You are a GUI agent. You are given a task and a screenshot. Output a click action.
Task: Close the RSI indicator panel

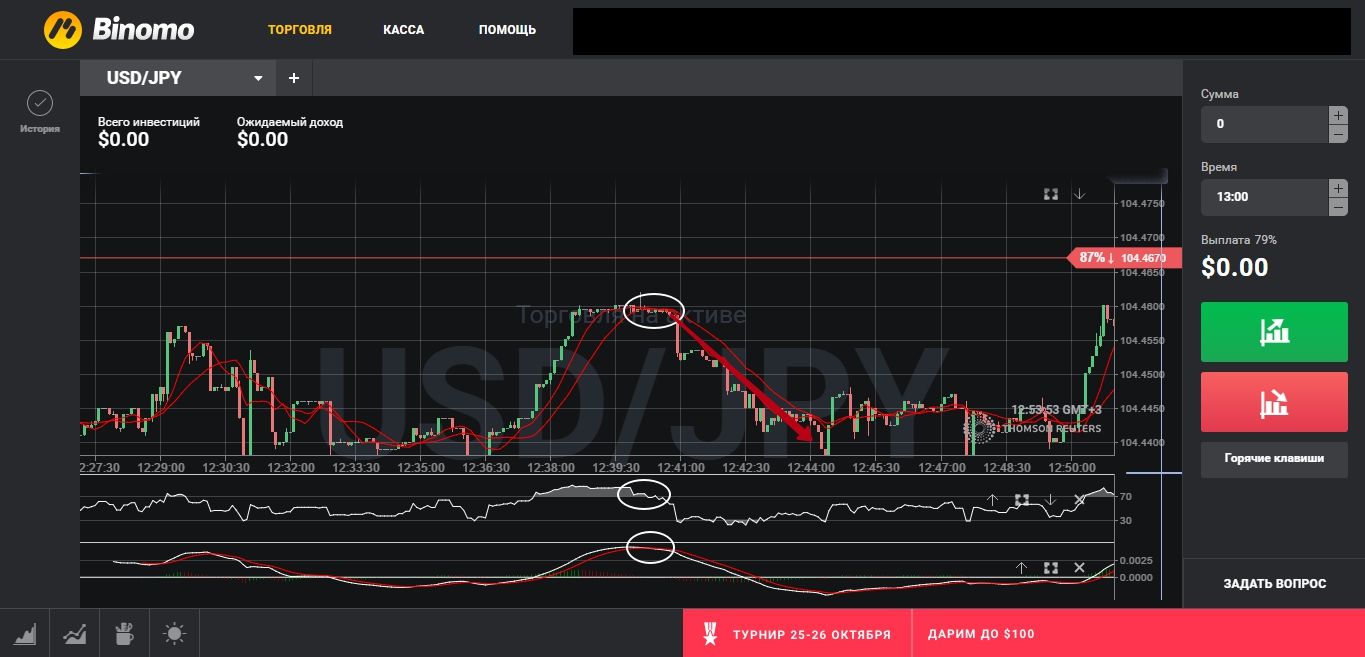[1079, 499]
